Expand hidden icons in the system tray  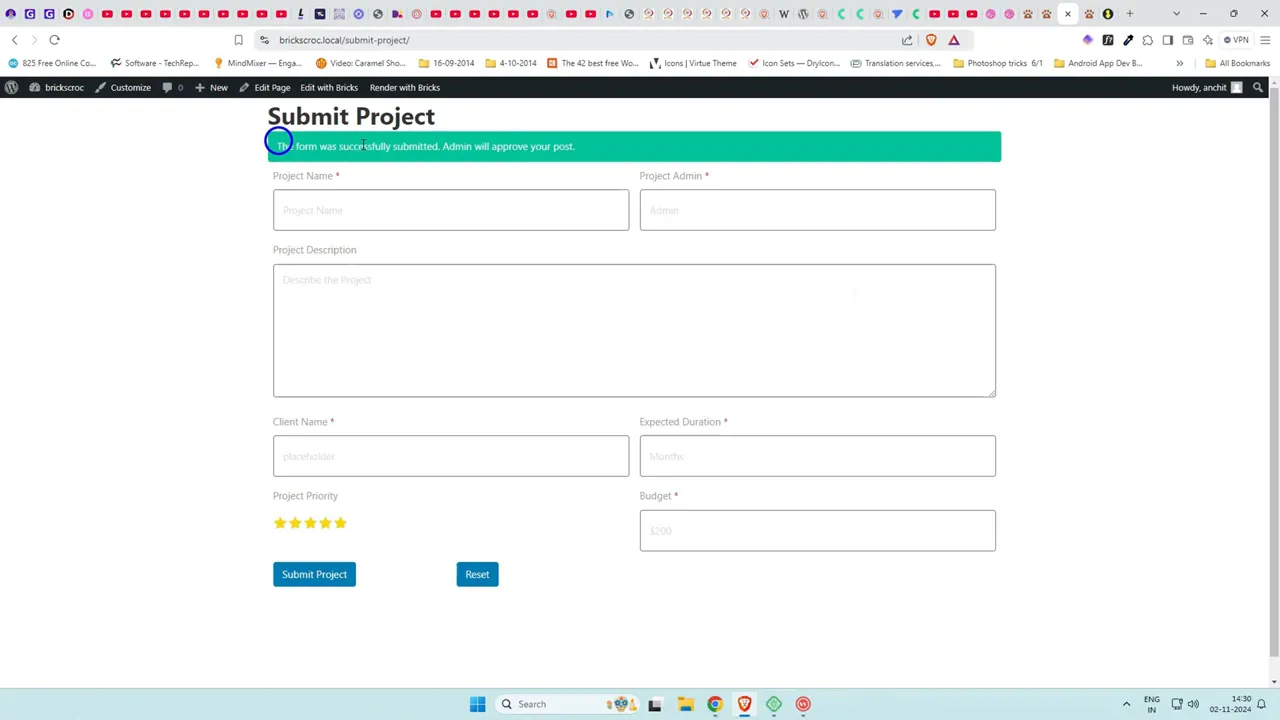[1126, 704]
